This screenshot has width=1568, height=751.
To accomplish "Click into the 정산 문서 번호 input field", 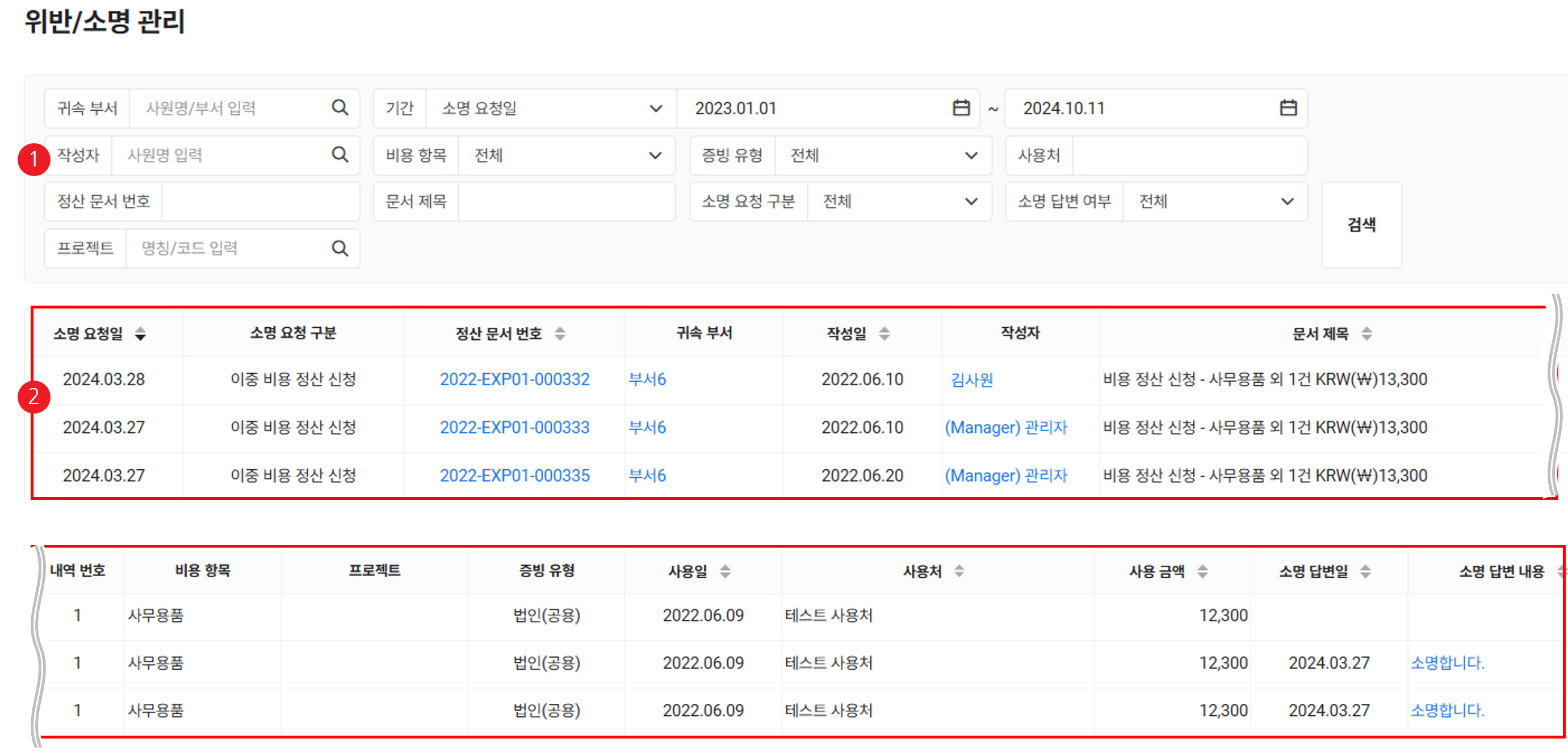I will 260,202.
